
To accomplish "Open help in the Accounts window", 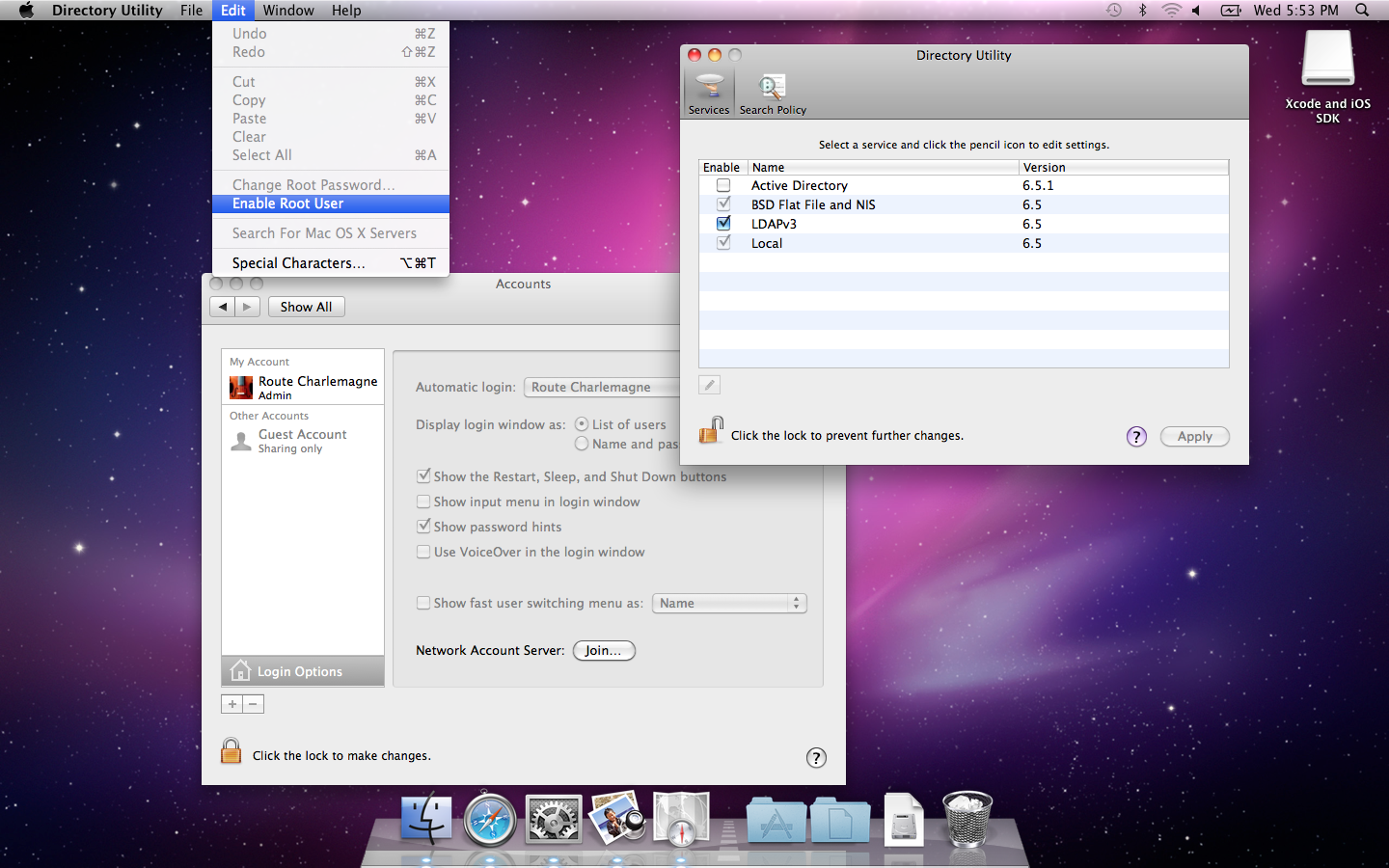I will pos(816,757).
